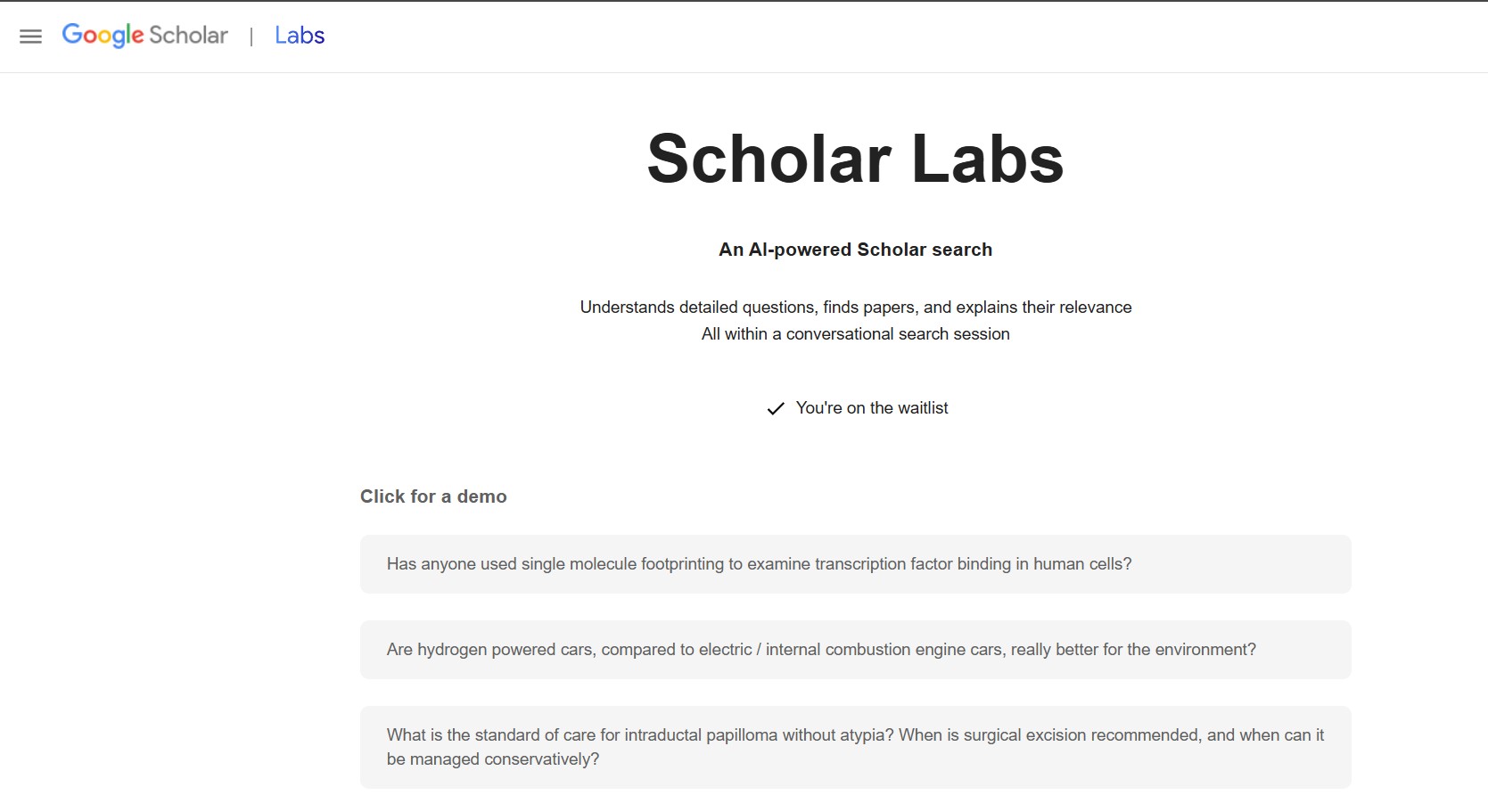
Task: Click the 'Click for a demo' heading
Action: (433, 496)
